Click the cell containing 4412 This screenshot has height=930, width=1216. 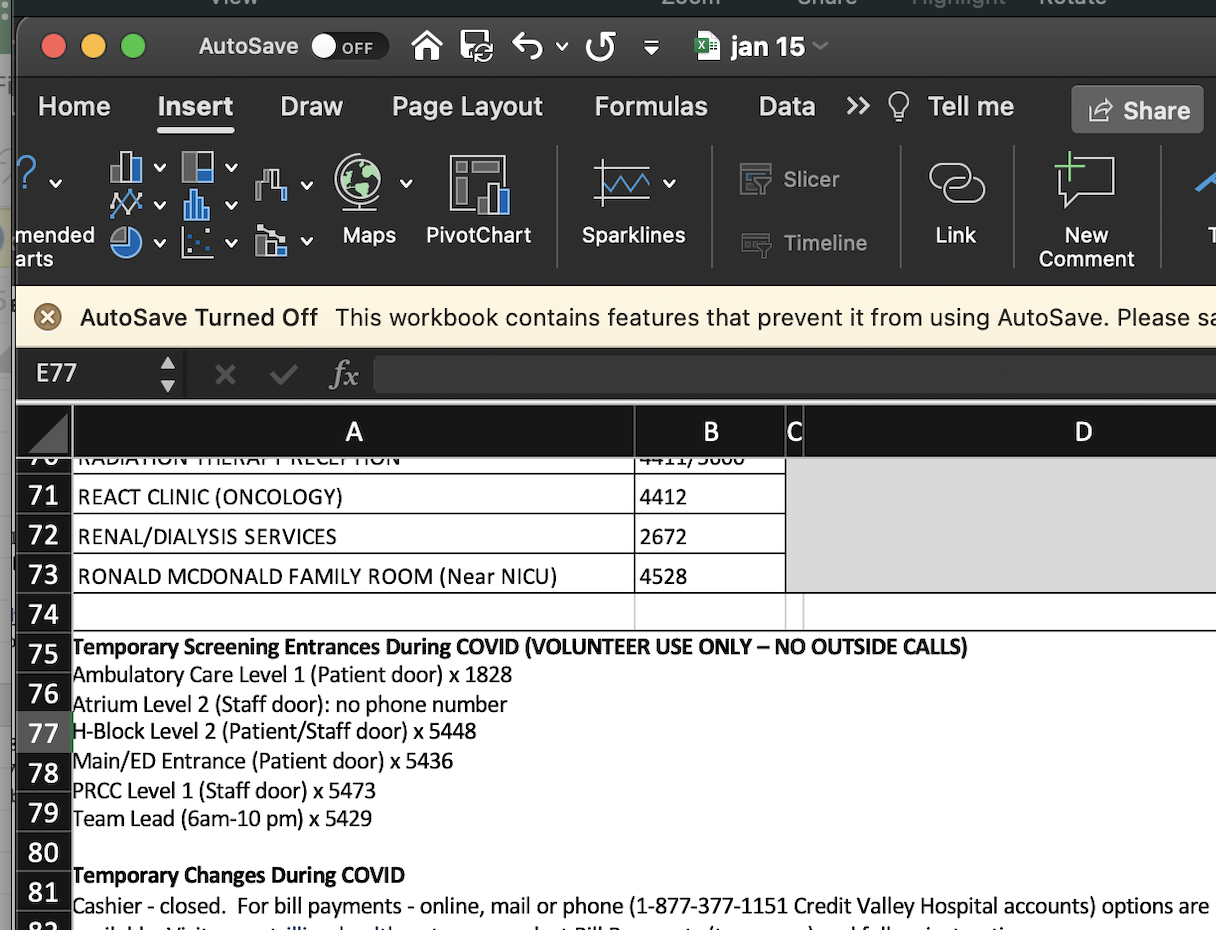click(x=710, y=496)
